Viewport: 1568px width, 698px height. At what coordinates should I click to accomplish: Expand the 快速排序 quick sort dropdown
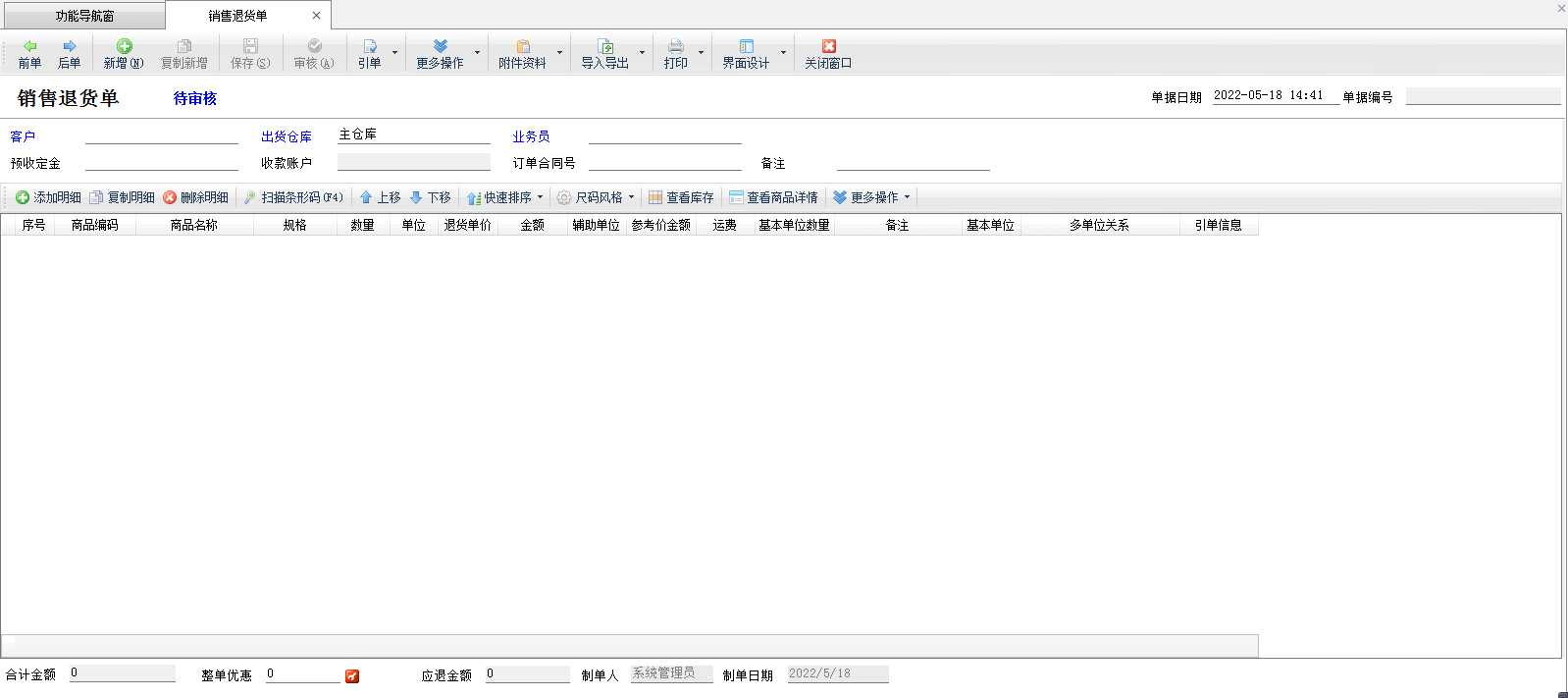coord(540,197)
